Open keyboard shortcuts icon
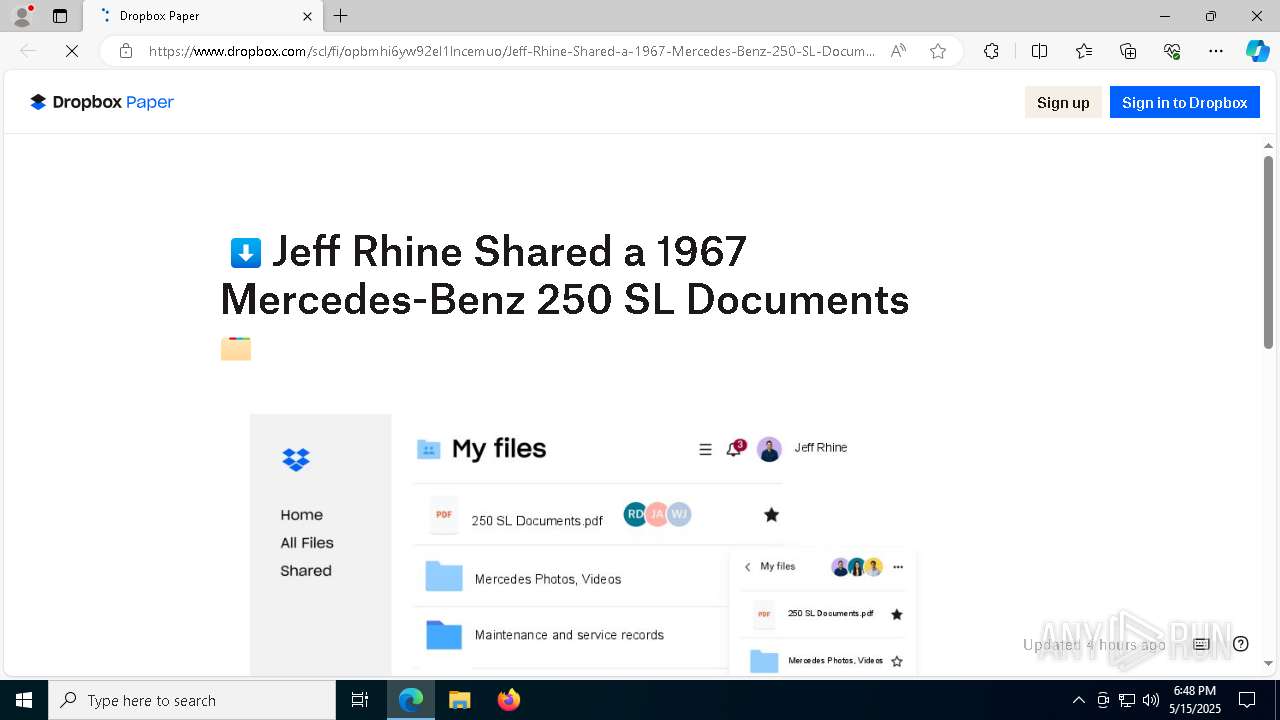The width and height of the screenshot is (1280, 720). 1201,644
